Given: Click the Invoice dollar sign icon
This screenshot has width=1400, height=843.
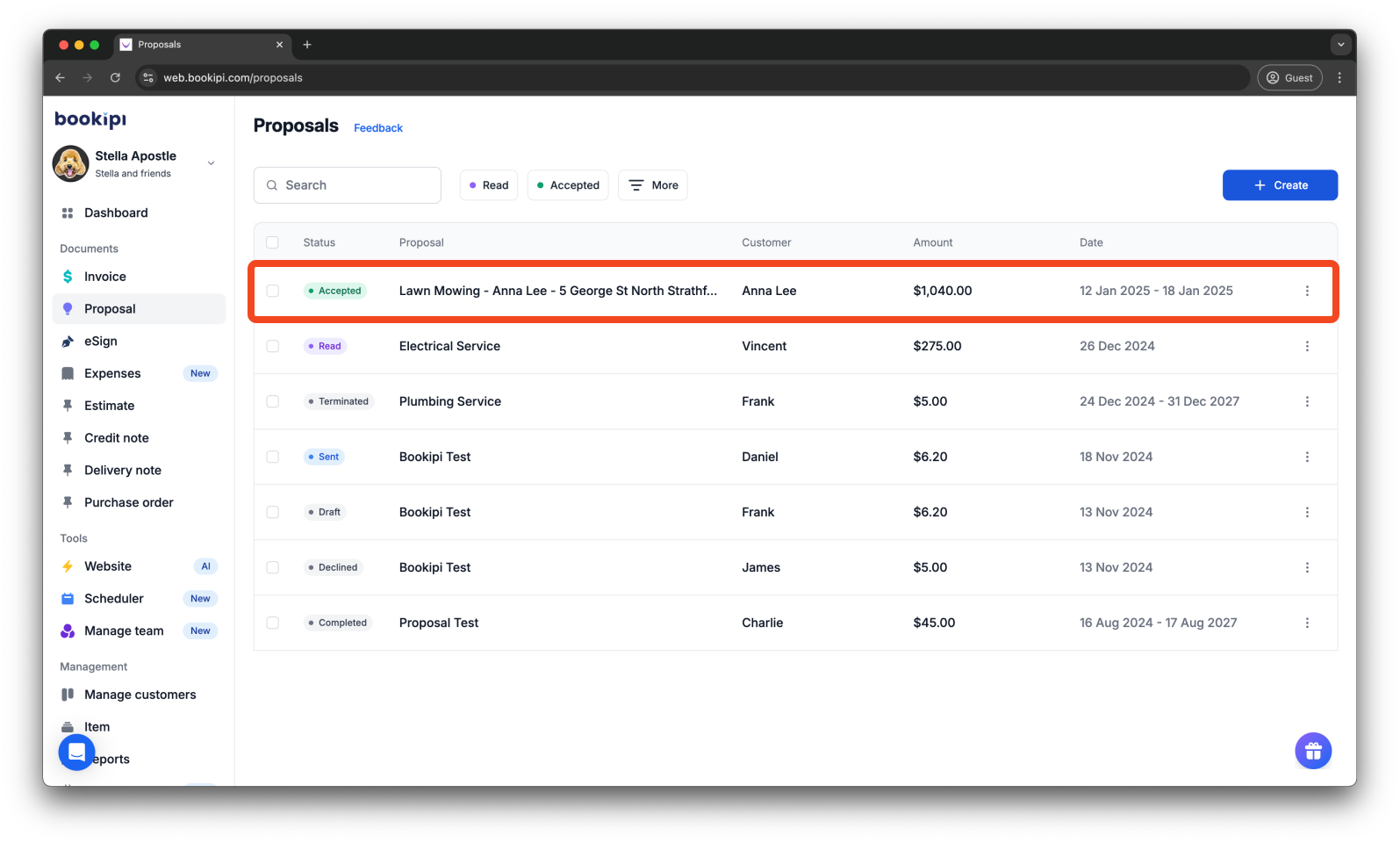Looking at the screenshot, I should pyautogui.click(x=68, y=277).
